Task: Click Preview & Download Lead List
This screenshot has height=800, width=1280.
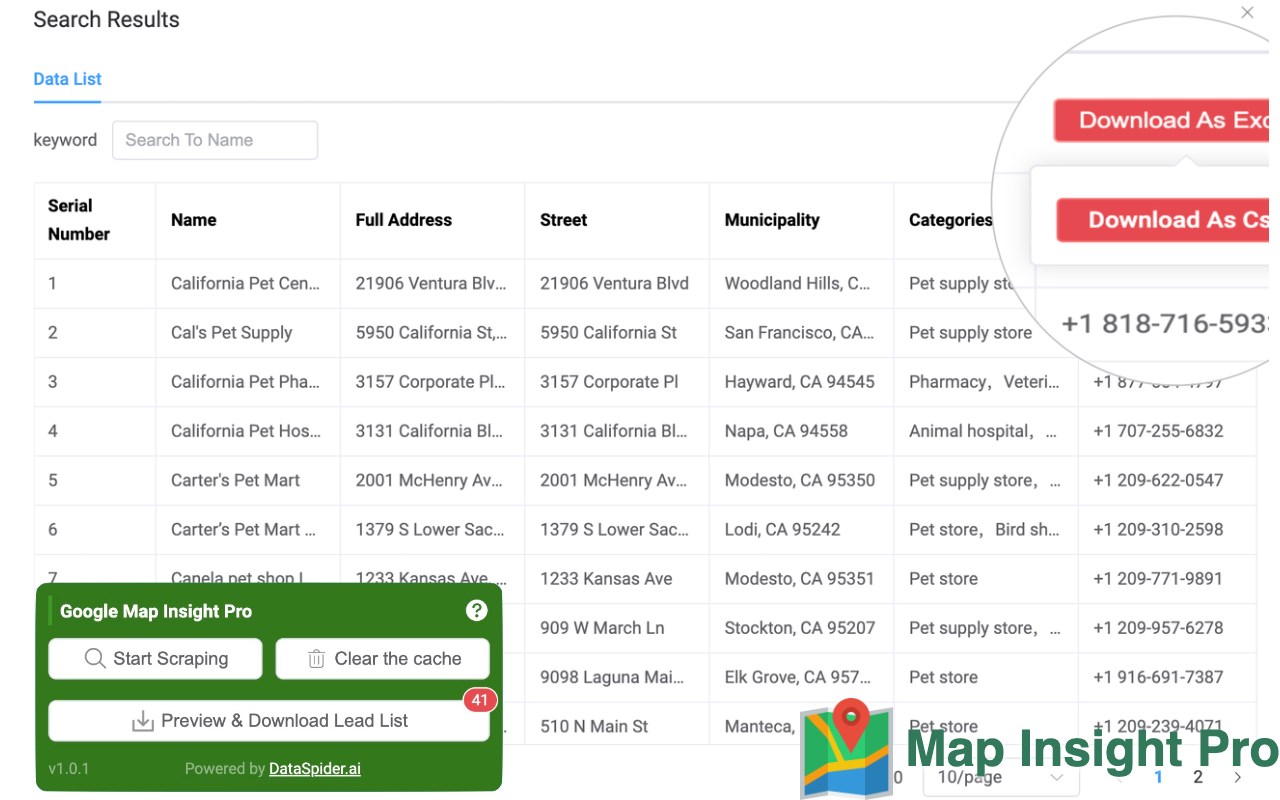Action: point(269,721)
